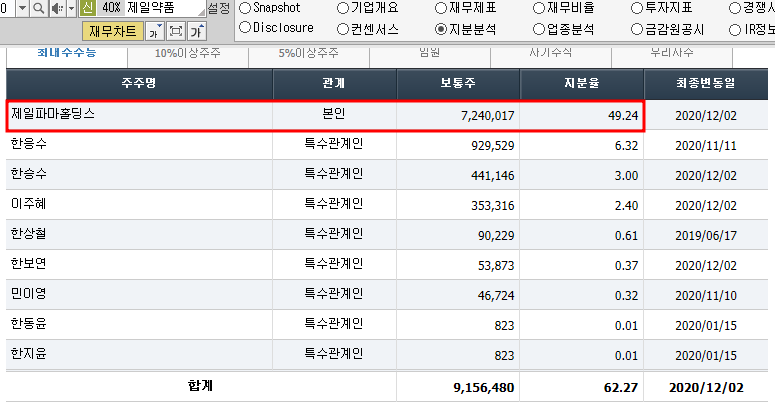
Task: Select shareholder name 이주혜
Action: point(29,204)
